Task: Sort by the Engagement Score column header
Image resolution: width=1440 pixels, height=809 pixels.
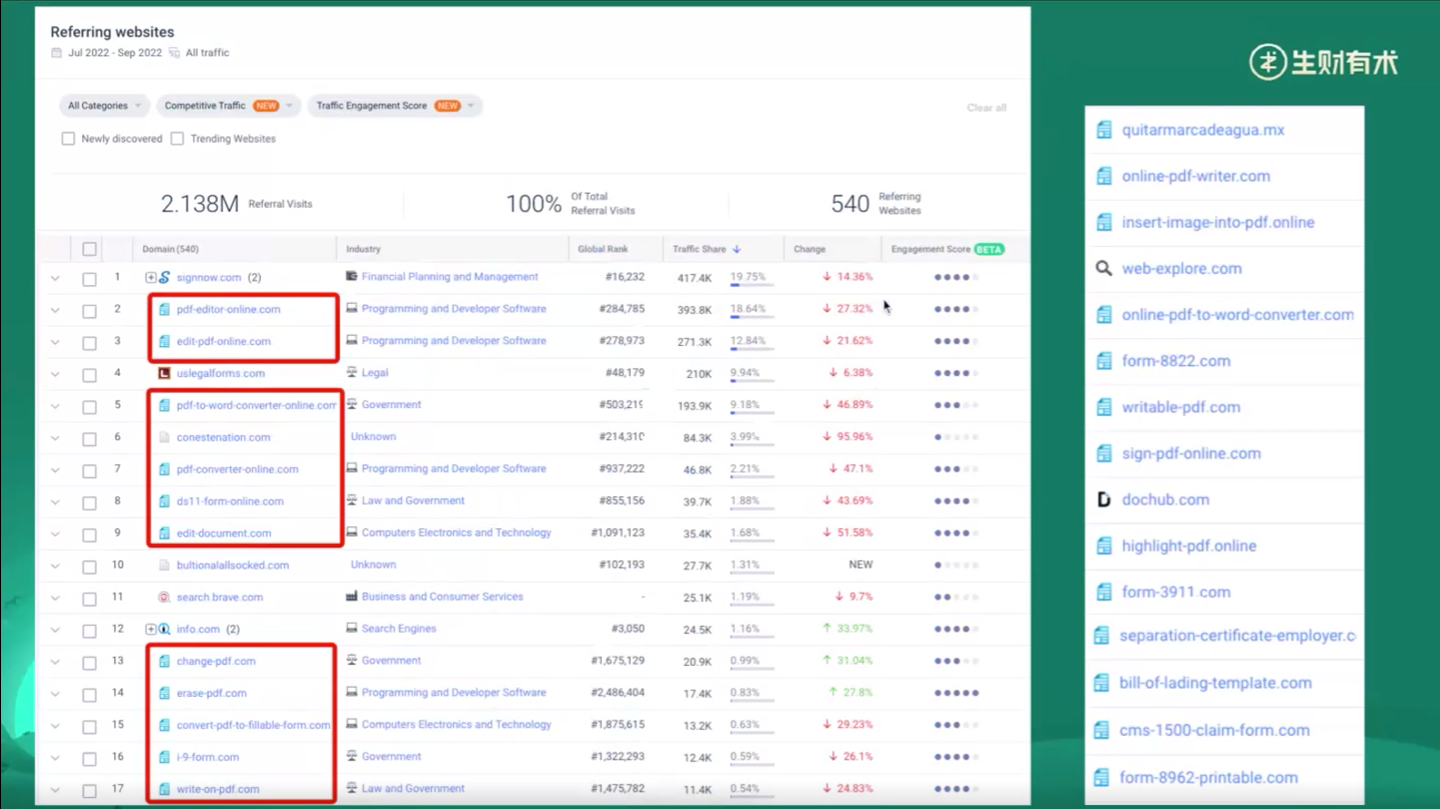Action: tap(947, 249)
